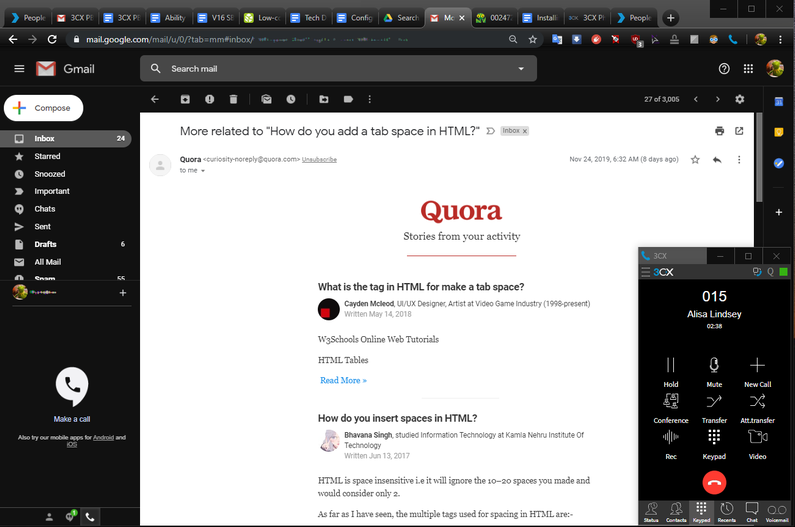The height and width of the screenshot is (527, 795).
Task: Switch to 3CX Voicemail tab
Action: (x=777, y=512)
